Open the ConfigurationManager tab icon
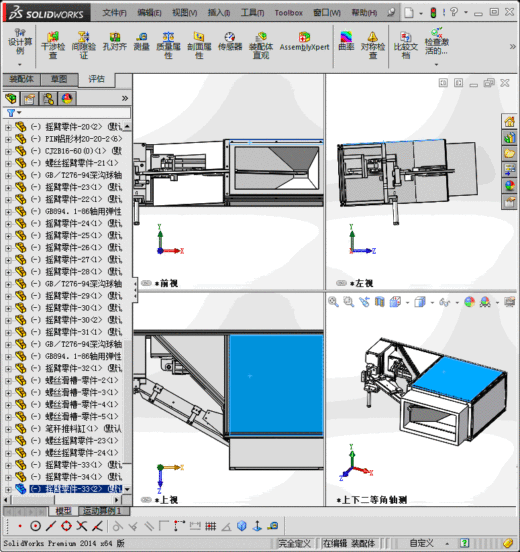Screen dimensions: 520x552 (48, 99)
